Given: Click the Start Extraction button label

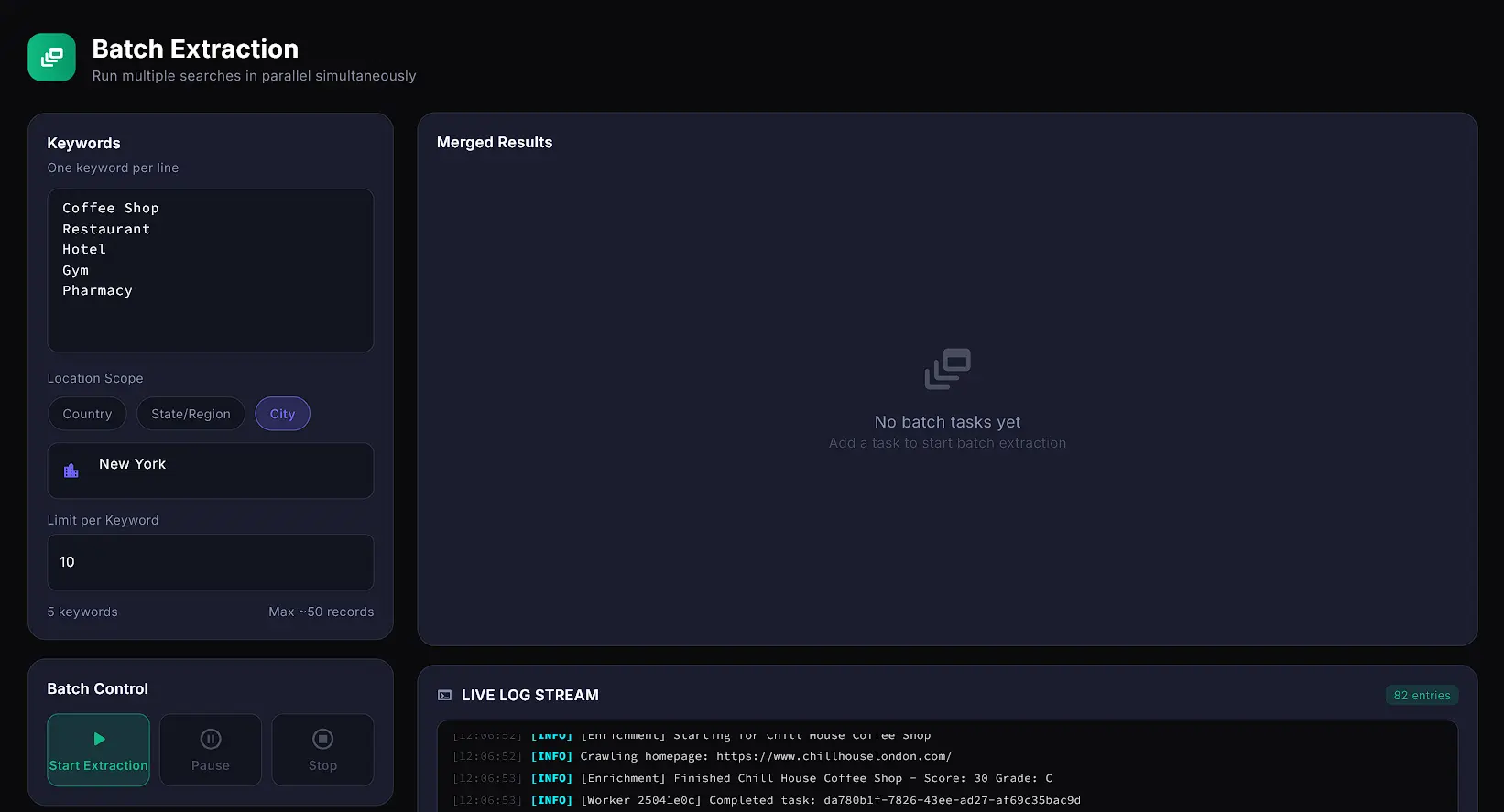Looking at the screenshot, I should point(98,765).
